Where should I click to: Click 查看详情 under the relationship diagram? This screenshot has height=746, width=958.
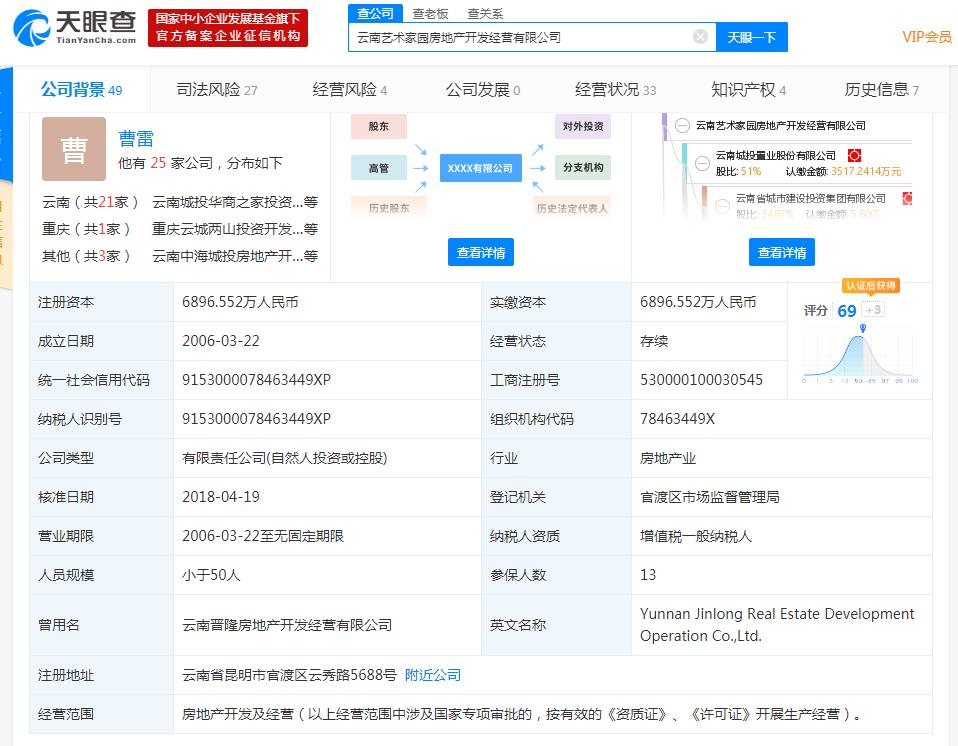click(x=481, y=252)
